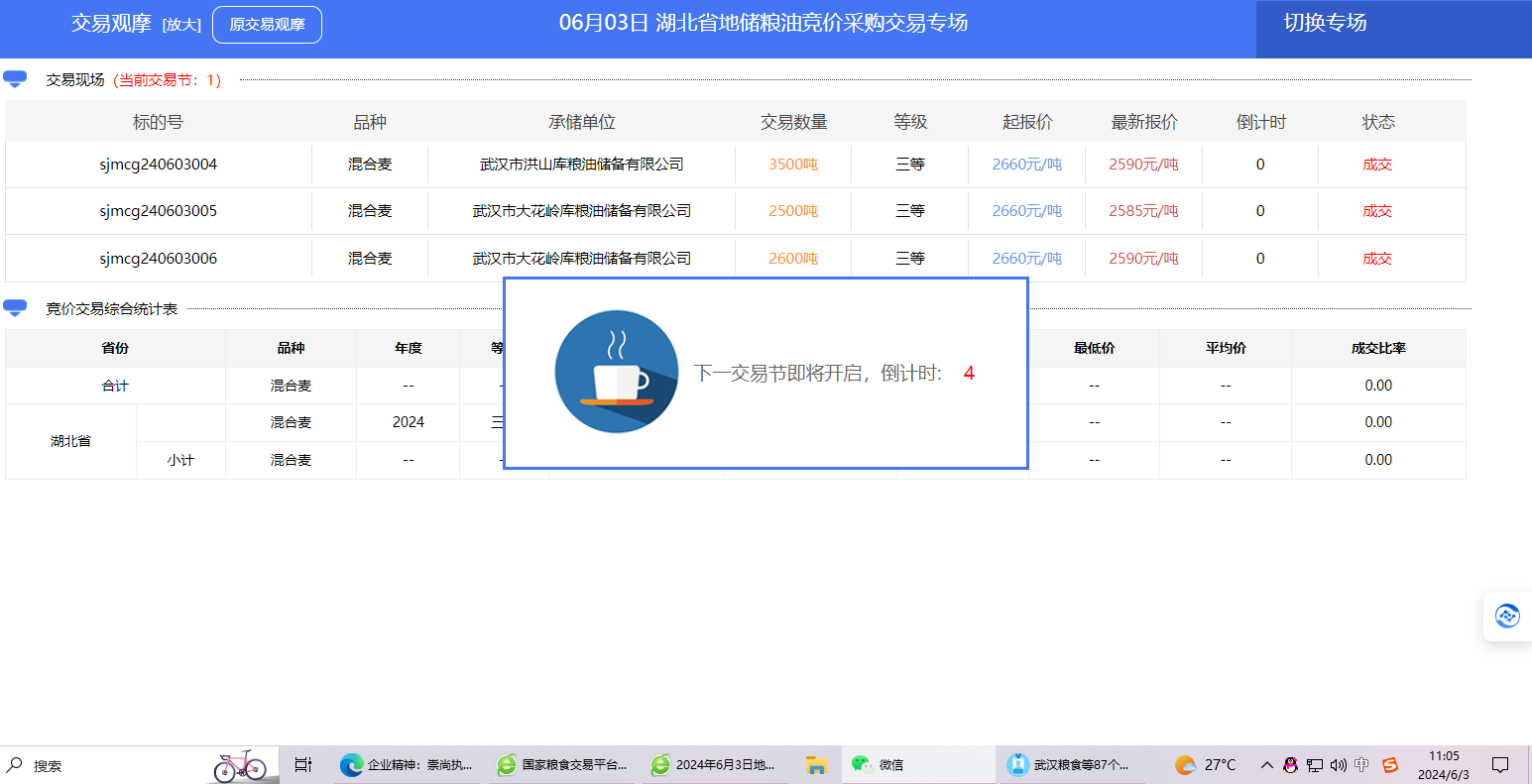The width and height of the screenshot is (1532, 784).
Task: Click the 中 input mode indicator in the tray
Action: click(x=1362, y=764)
